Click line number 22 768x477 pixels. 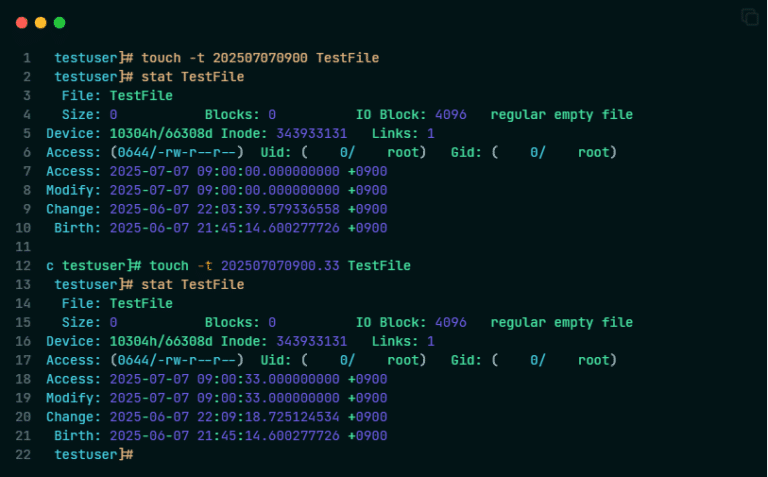pyautogui.click(x=23, y=455)
